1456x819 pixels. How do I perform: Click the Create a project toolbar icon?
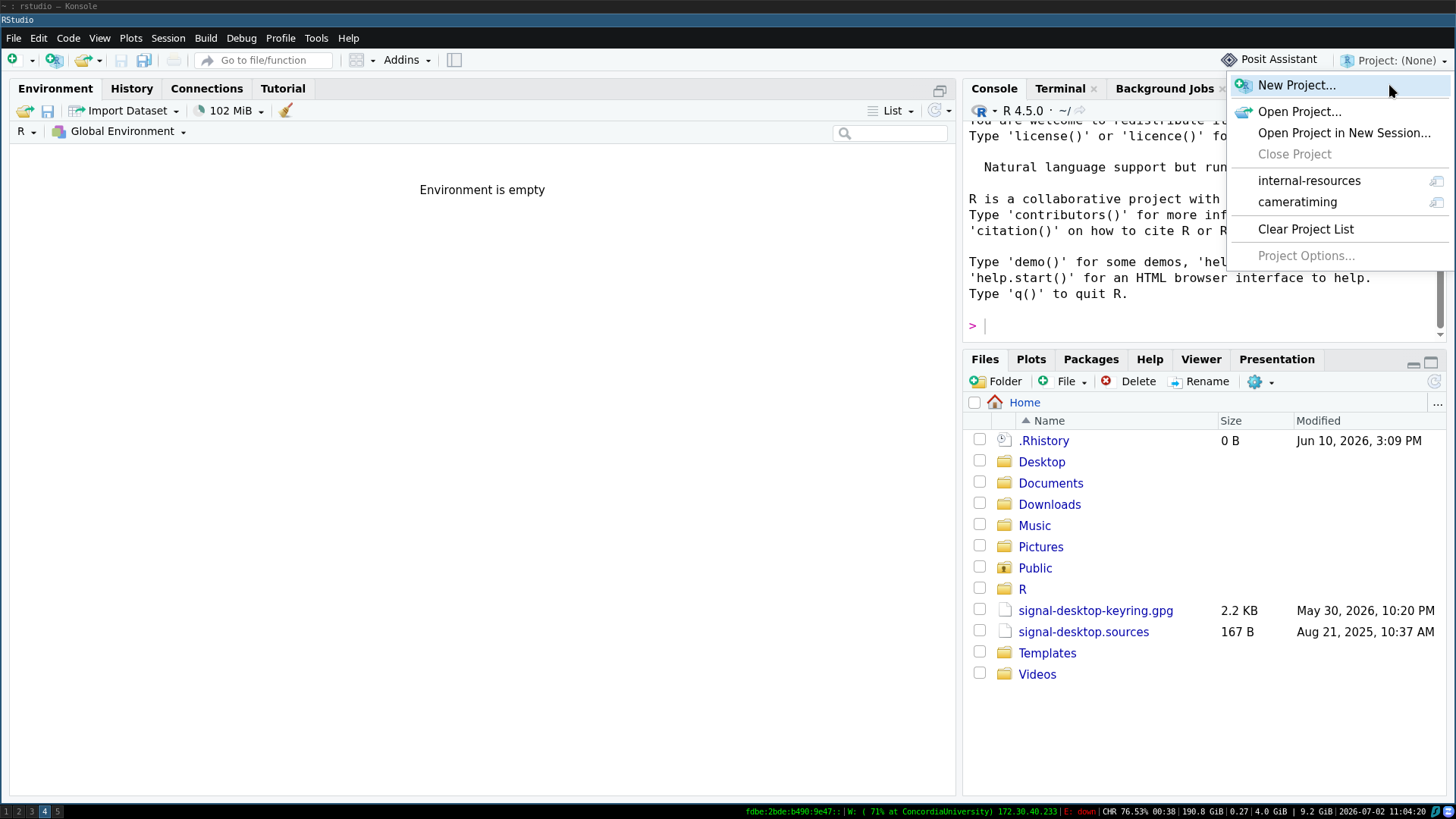(54, 60)
